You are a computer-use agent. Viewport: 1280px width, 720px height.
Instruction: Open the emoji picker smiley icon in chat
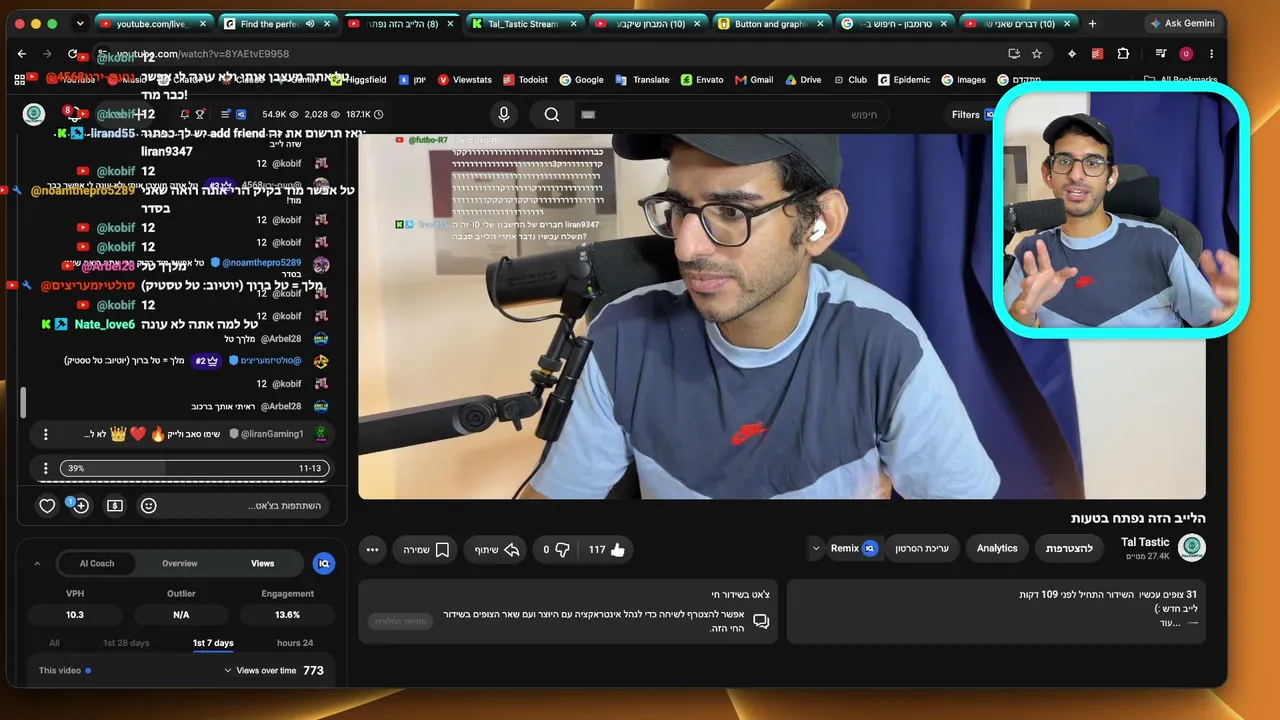point(149,506)
